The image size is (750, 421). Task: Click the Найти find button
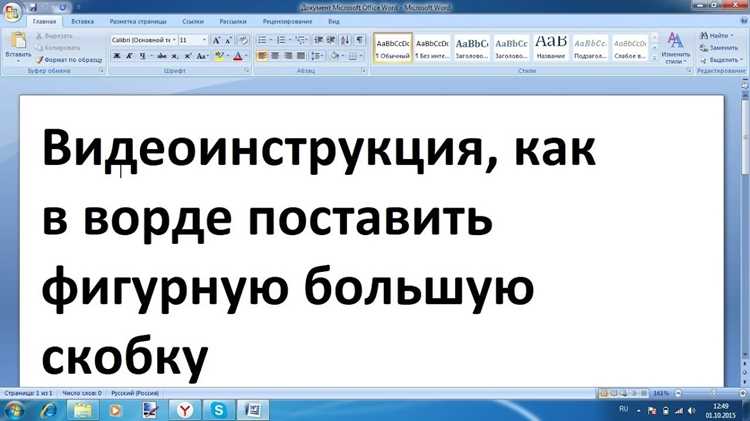pos(716,36)
